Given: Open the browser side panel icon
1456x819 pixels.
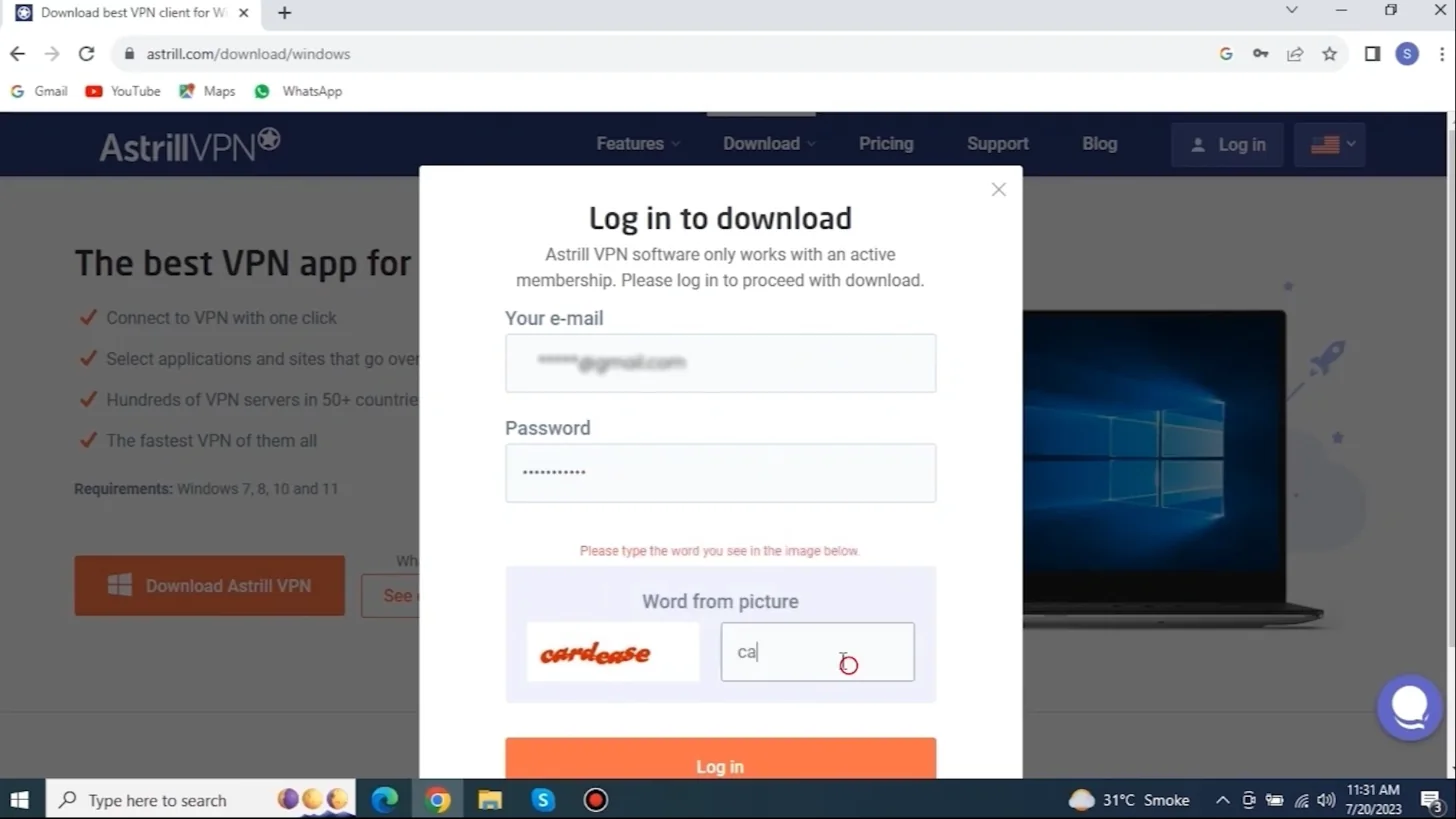Looking at the screenshot, I should (1372, 54).
